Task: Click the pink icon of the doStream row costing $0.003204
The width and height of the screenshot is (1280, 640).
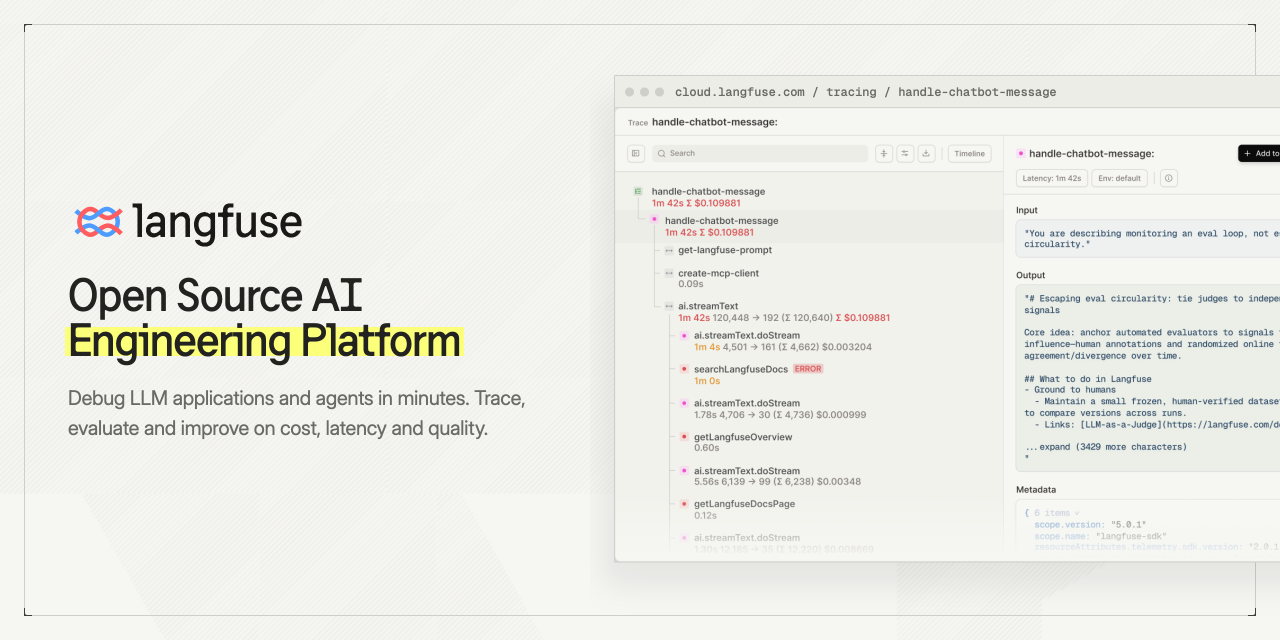Action: click(x=684, y=336)
